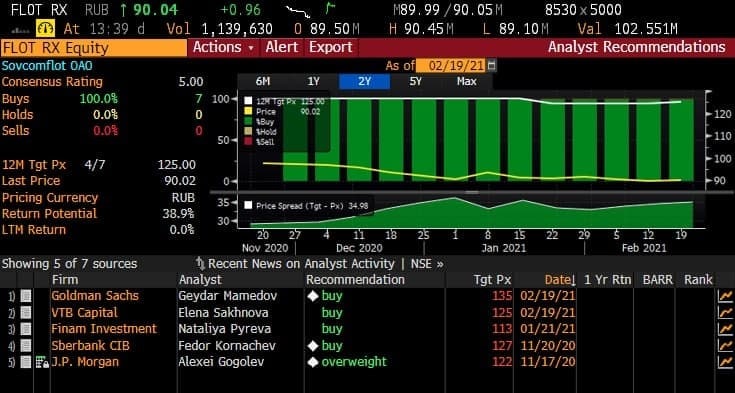Open the Actions dropdown menu
The width and height of the screenshot is (735, 393).
click(223, 47)
